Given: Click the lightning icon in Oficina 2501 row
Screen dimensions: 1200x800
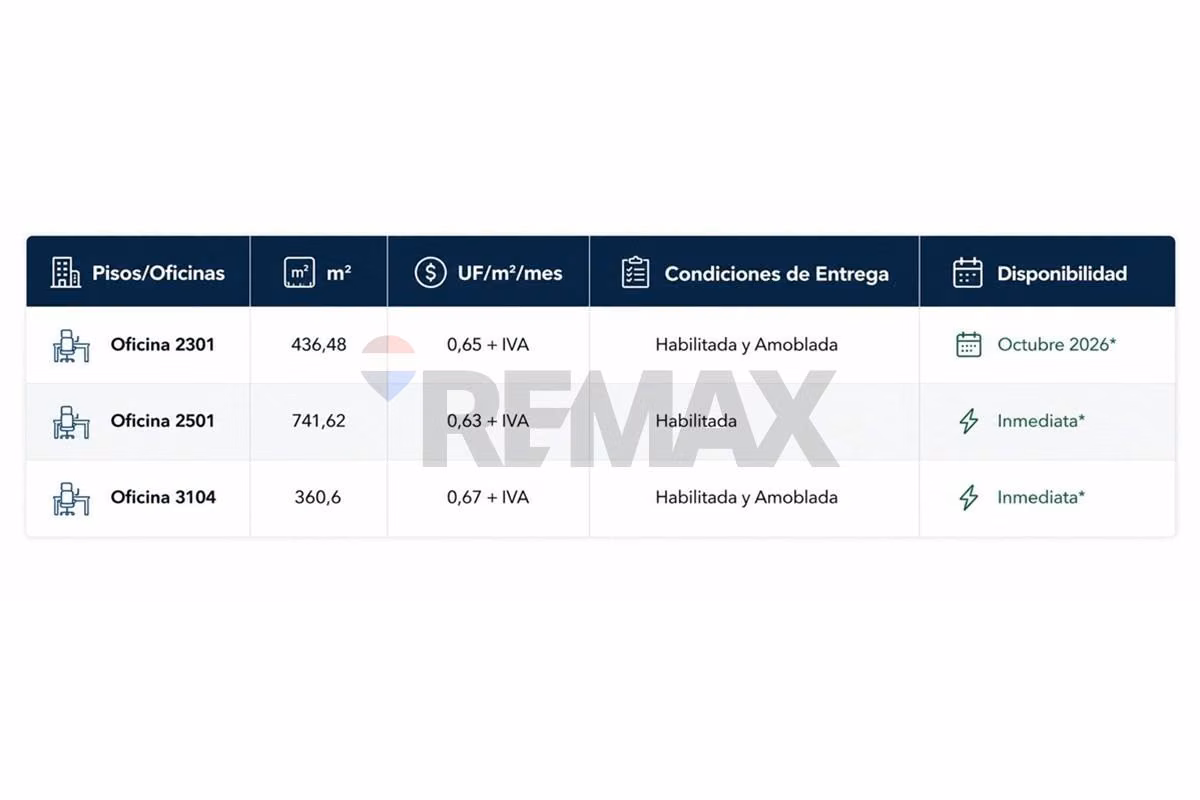Looking at the screenshot, I should 968,421.
